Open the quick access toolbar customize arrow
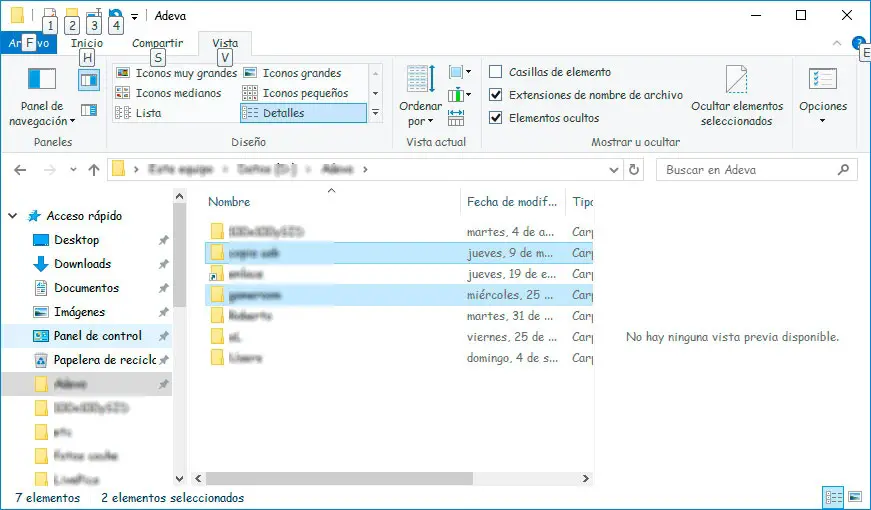 (x=134, y=17)
